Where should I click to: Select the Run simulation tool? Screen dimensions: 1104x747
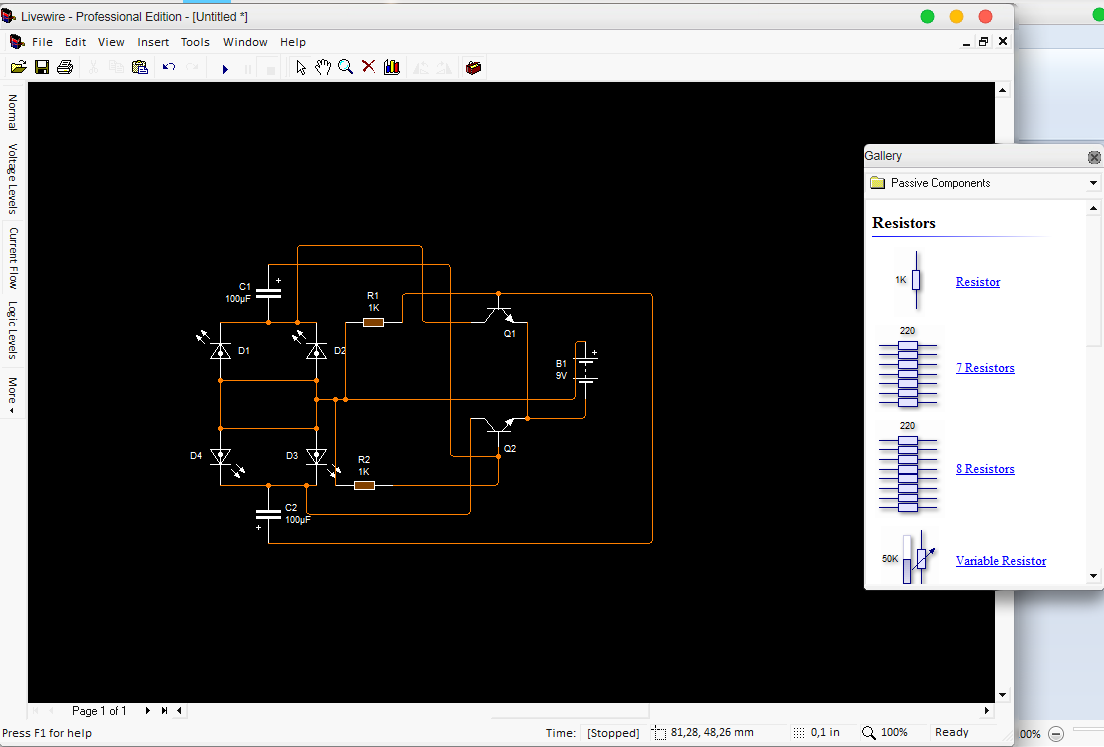[x=224, y=67]
